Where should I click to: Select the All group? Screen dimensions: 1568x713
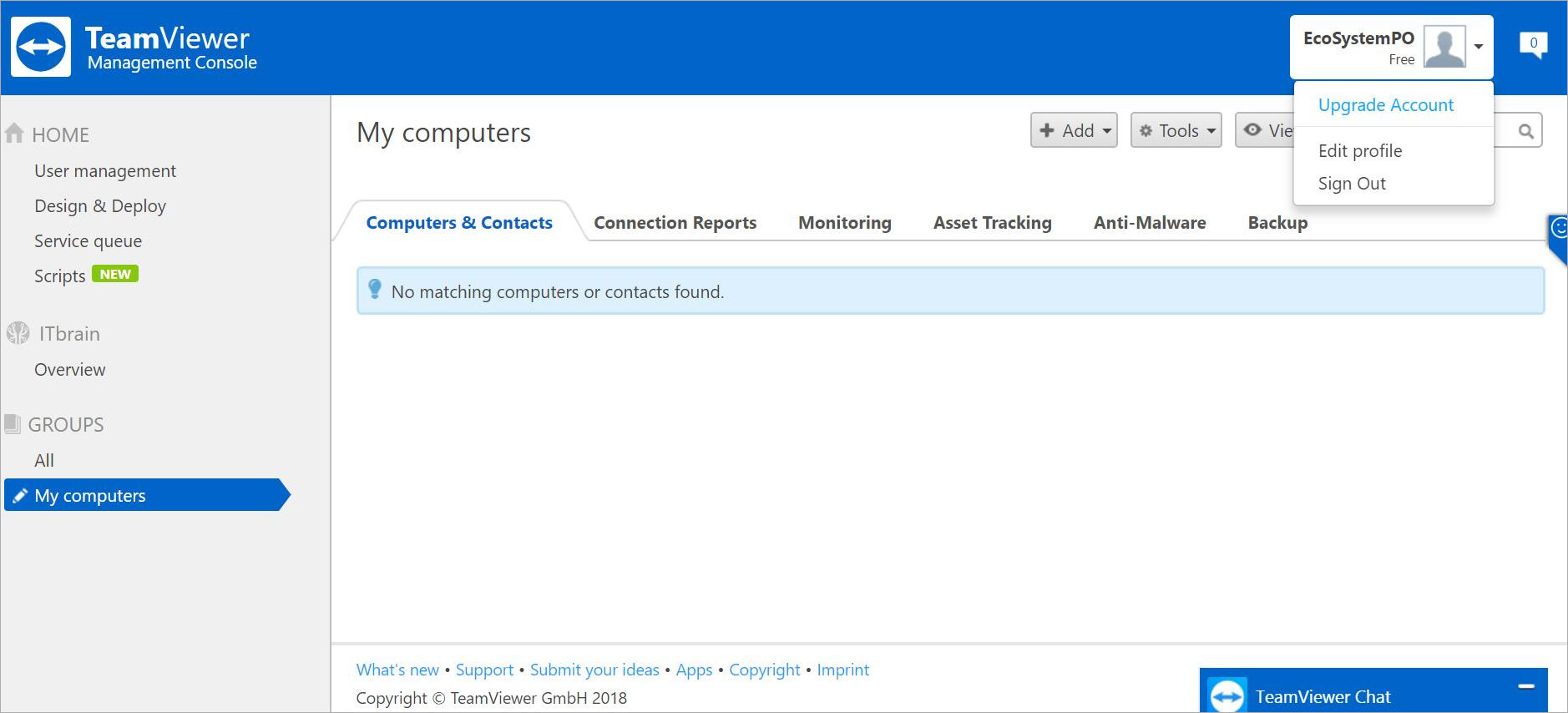click(44, 461)
